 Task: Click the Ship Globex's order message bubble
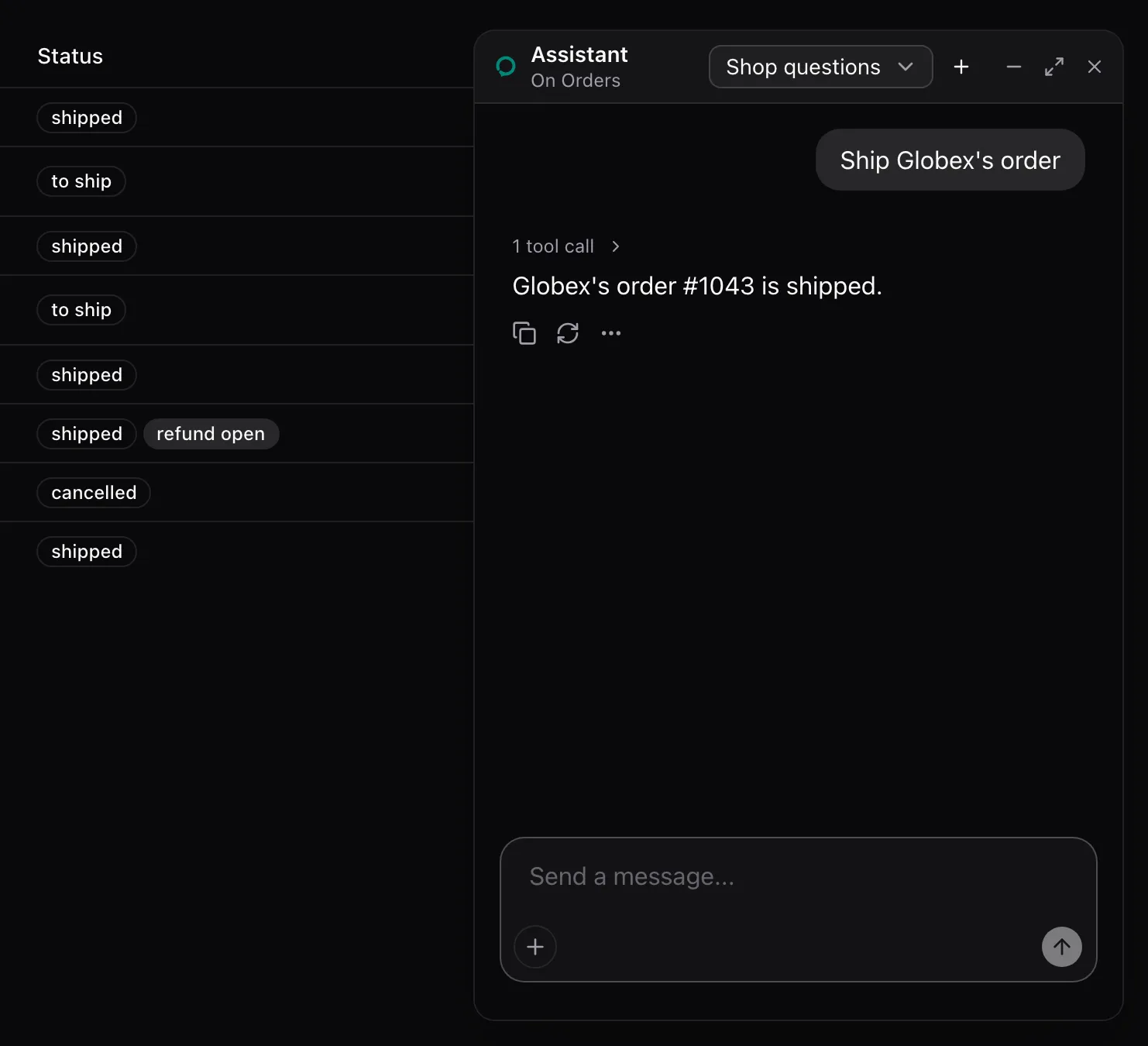tap(950, 160)
